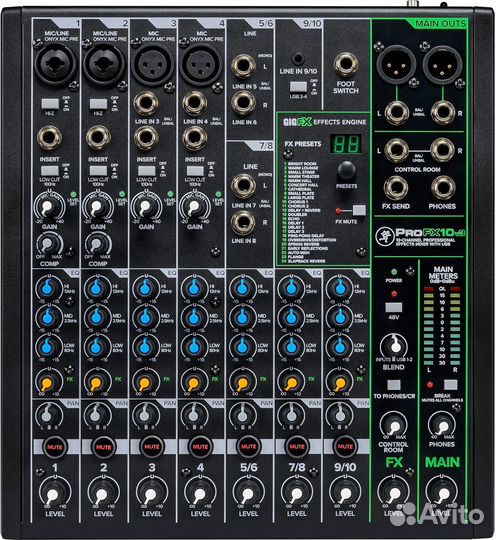
Task: Click the LINE IN 7 left jack
Action: pyautogui.click(x=243, y=185)
